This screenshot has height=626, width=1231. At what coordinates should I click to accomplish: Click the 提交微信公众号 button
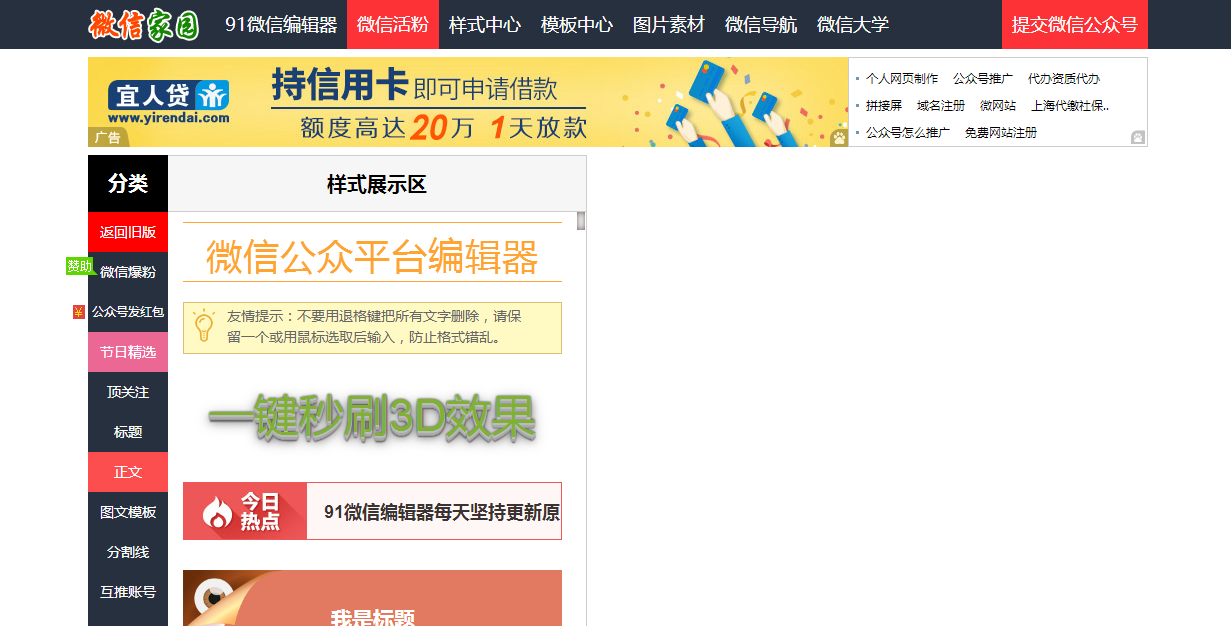pyautogui.click(x=1075, y=25)
